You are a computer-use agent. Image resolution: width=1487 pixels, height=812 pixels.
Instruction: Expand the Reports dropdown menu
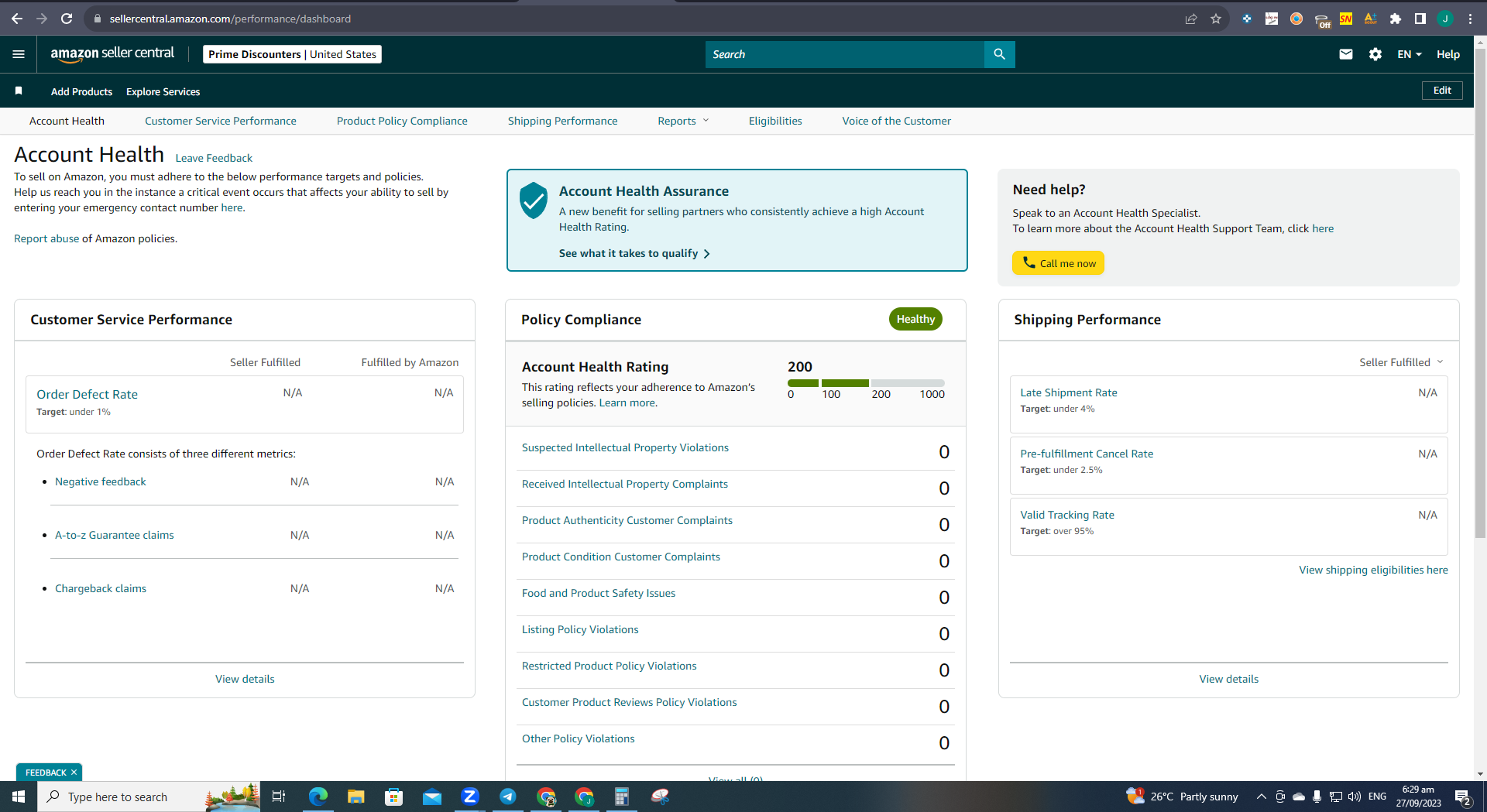click(683, 121)
